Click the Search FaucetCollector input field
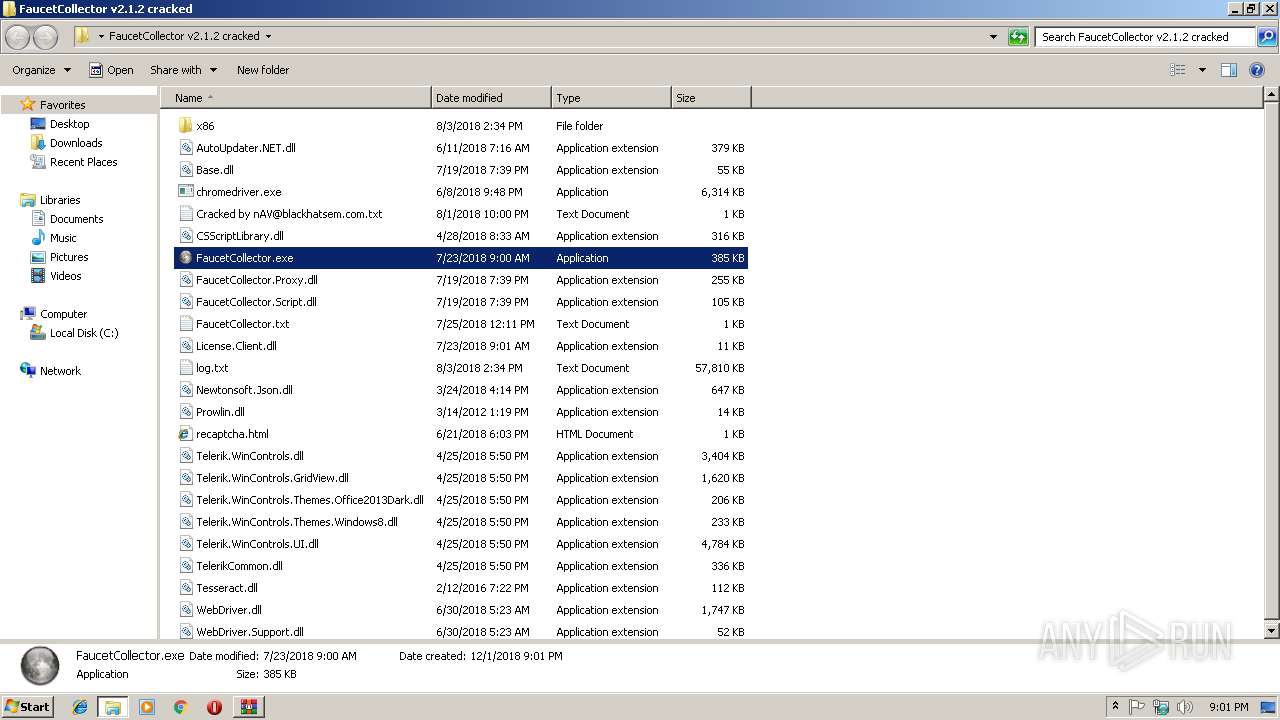1280x720 pixels. [x=1145, y=37]
